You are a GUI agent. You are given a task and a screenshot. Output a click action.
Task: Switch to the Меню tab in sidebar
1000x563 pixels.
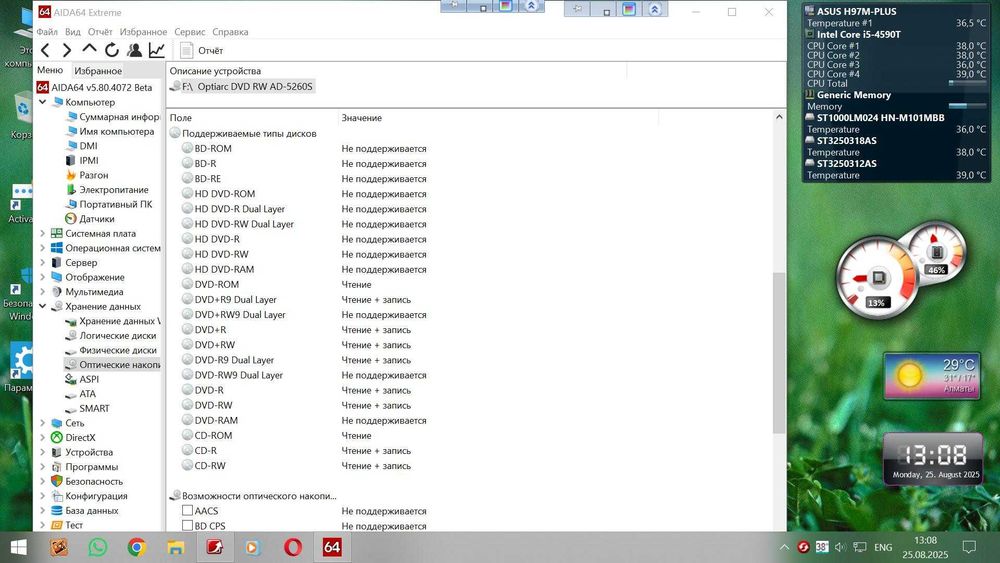tap(50, 70)
